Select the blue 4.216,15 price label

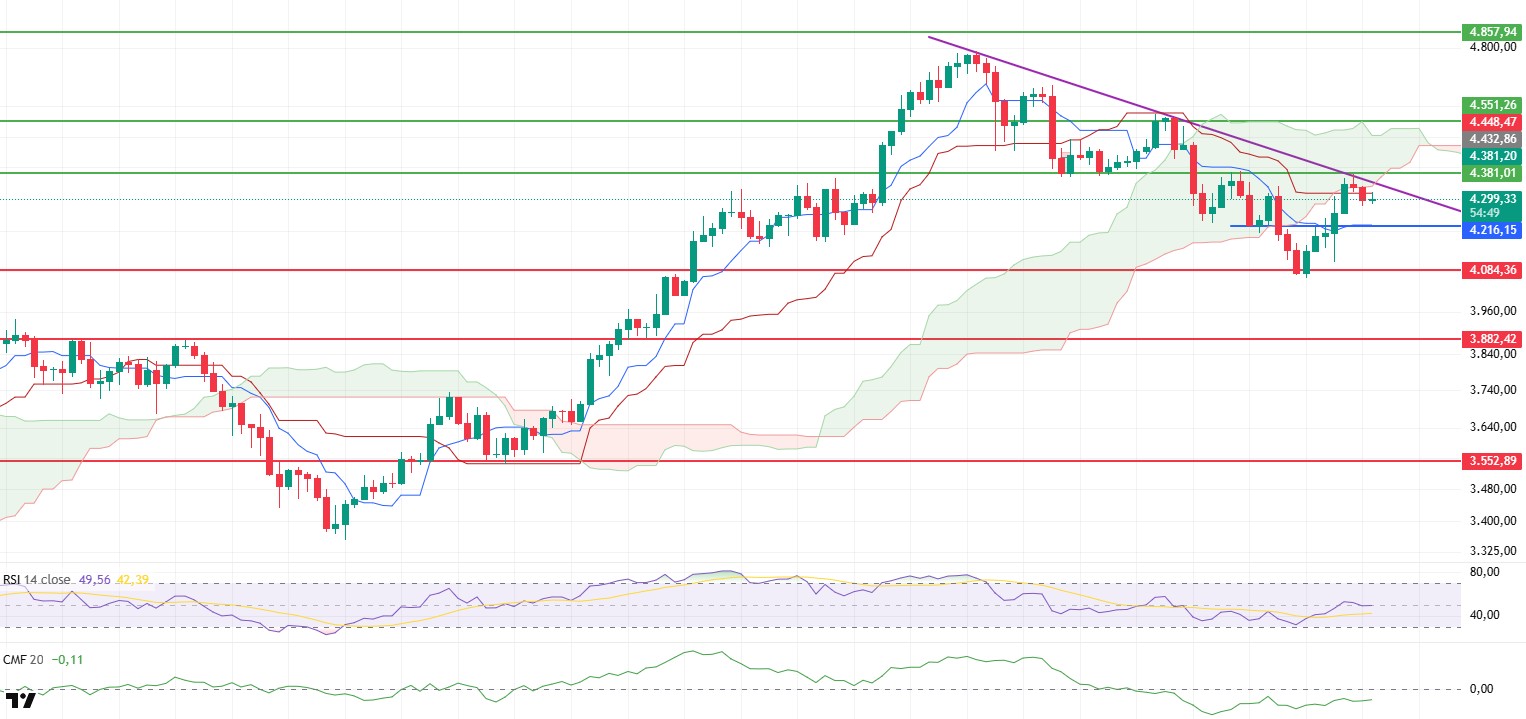(1490, 230)
